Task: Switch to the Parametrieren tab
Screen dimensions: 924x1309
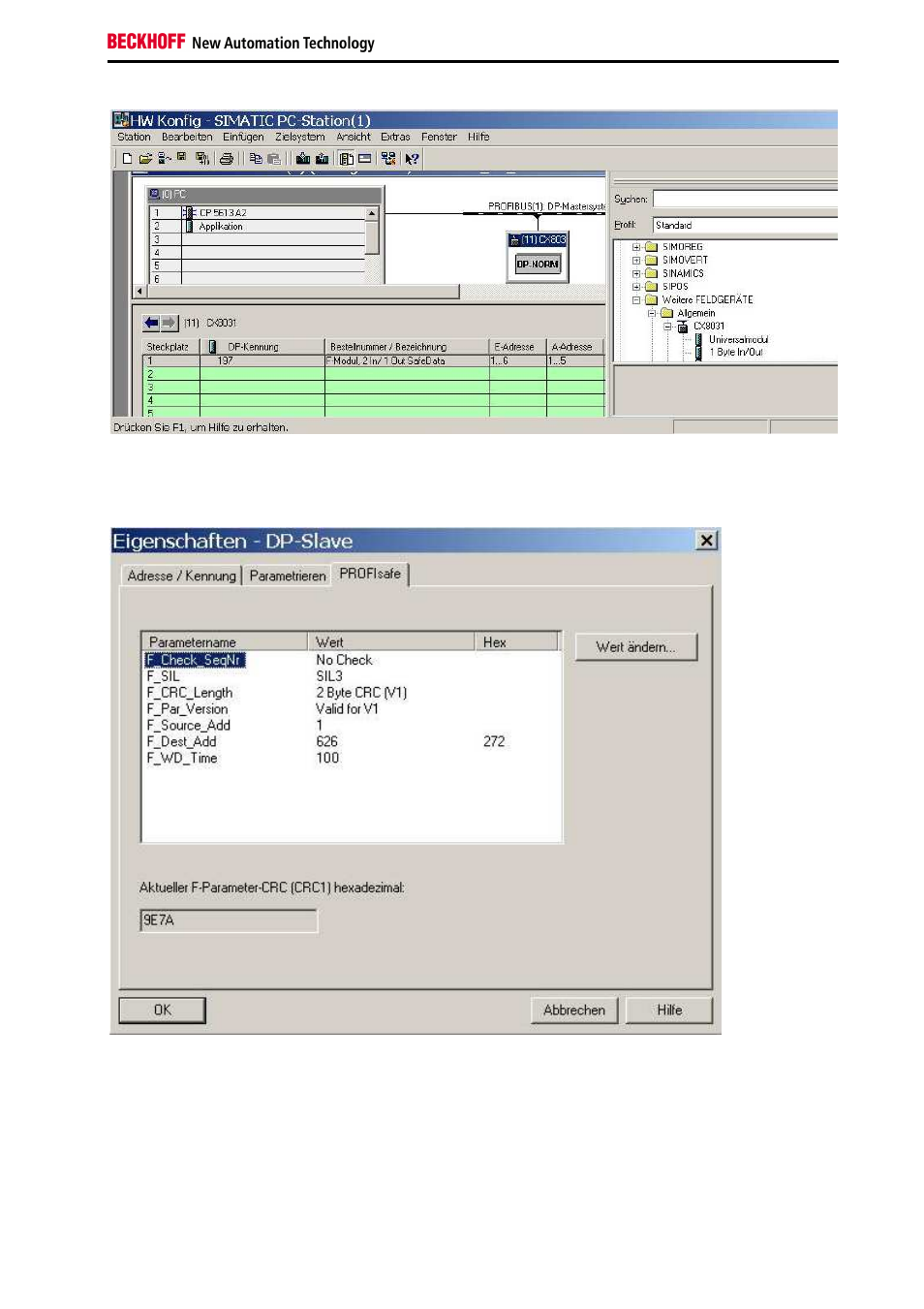Action: (x=288, y=576)
